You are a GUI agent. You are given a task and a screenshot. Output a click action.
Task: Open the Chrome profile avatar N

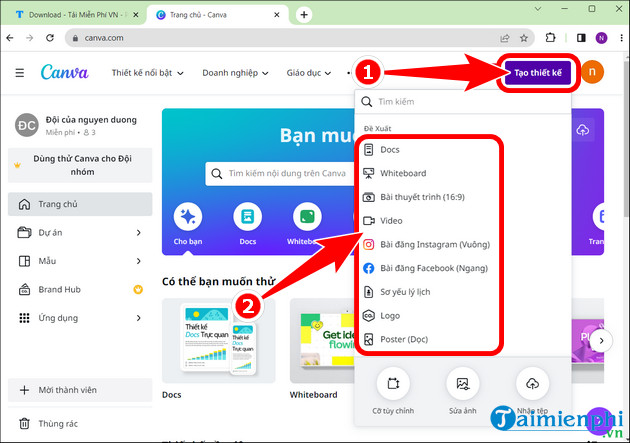click(x=601, y=38)
